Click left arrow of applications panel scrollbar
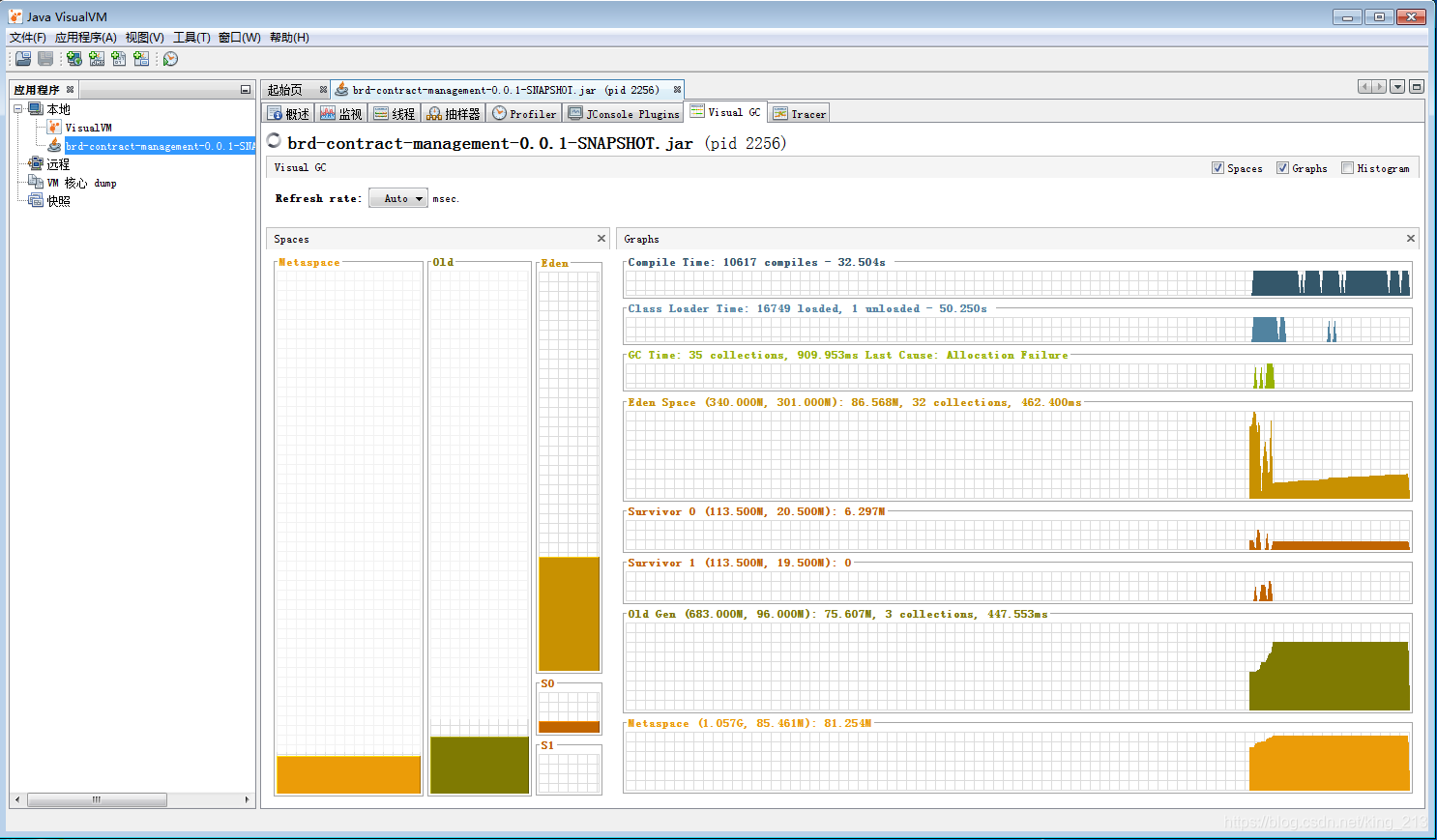 (17, 799)
